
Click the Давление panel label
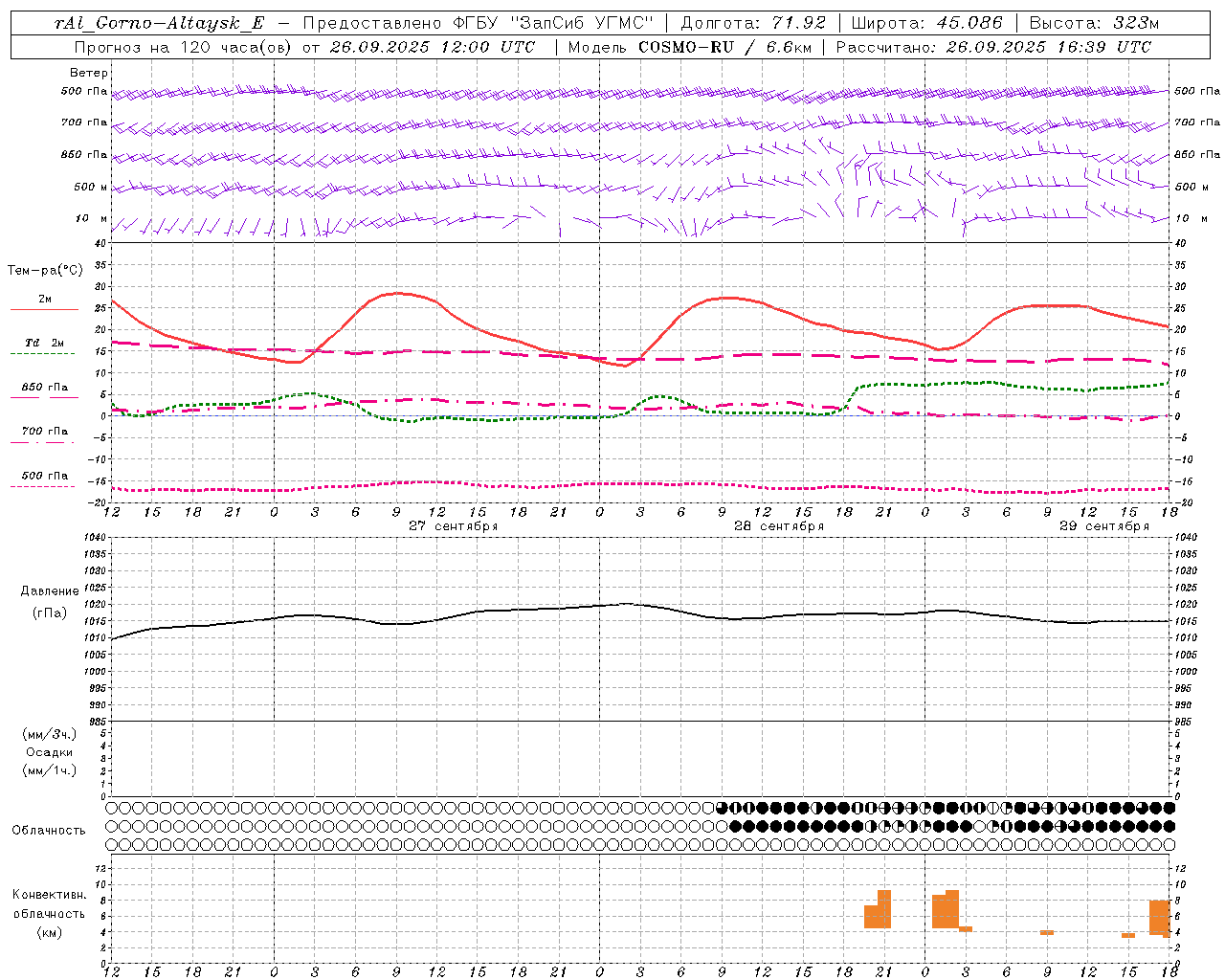pyautogui.click(x=50, y=591)
